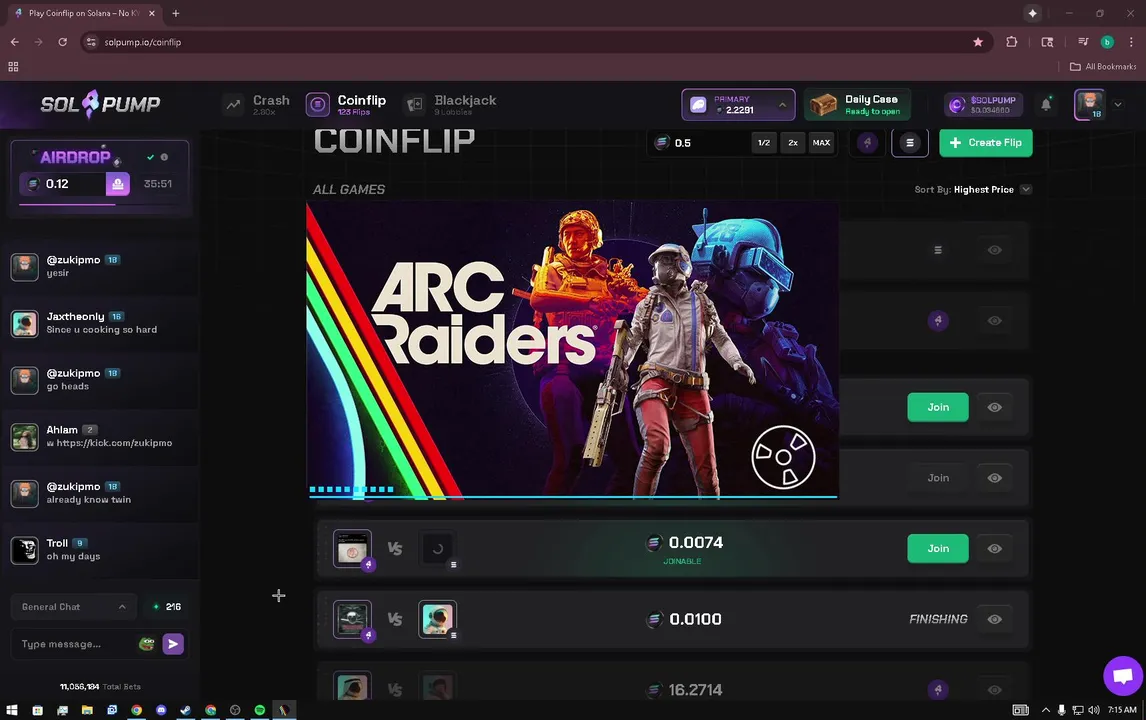Click the profile avatar in header
This screenshot has height=720, width=1146.
pyautogui.click(x=1089, y=104)
